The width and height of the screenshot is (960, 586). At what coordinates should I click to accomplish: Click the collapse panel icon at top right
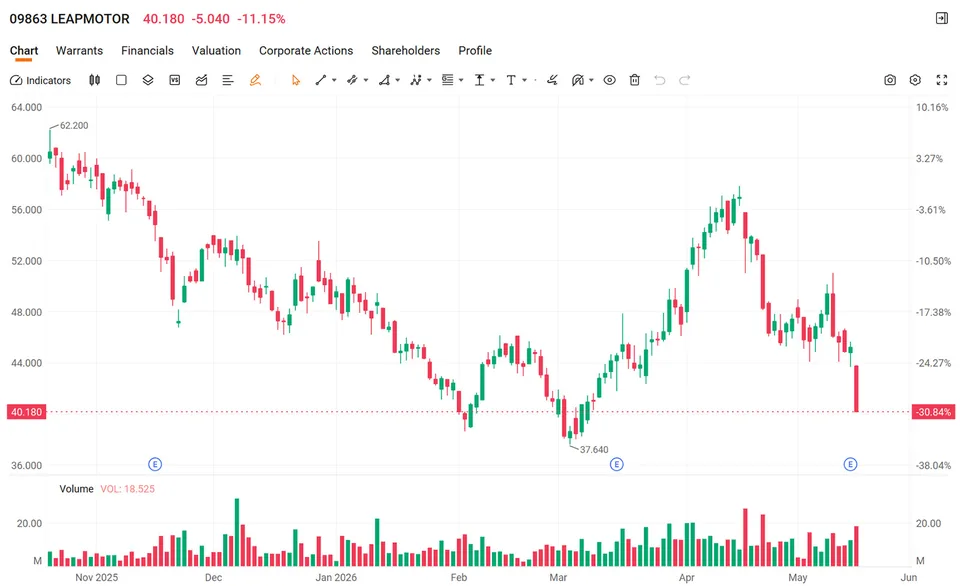(942, 18)
